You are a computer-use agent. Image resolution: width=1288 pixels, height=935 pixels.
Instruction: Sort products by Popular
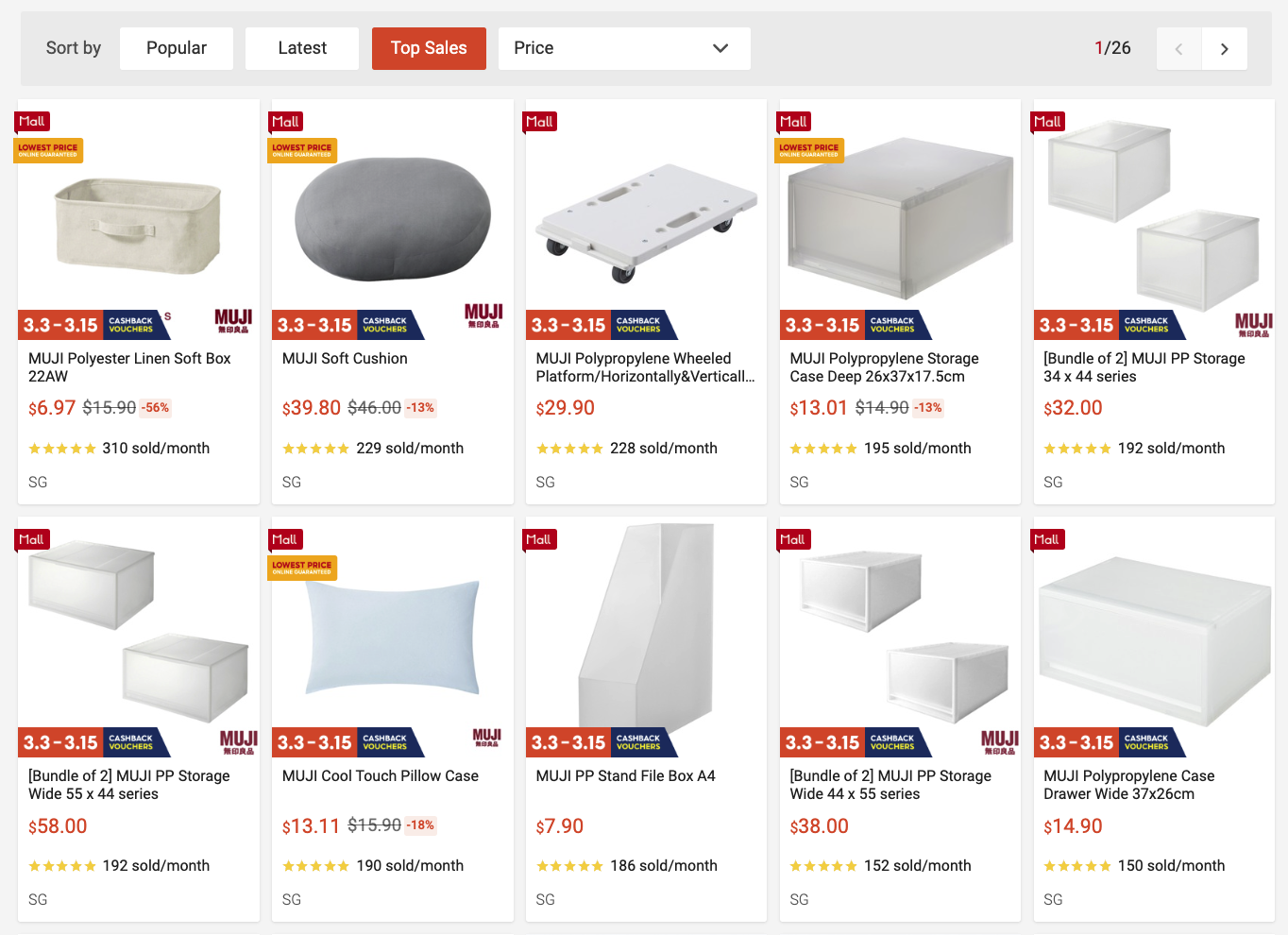tap(177, 48)
